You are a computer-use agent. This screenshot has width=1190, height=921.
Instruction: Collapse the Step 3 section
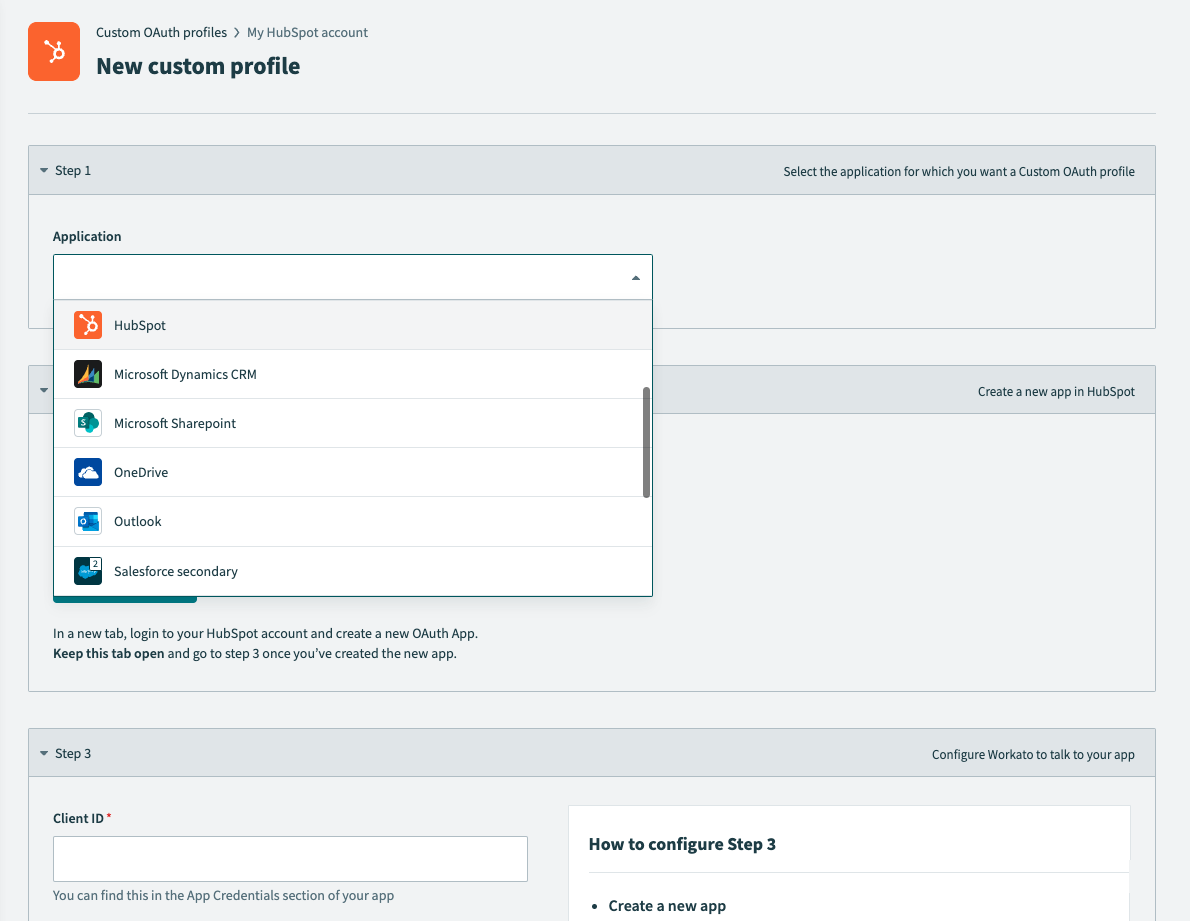(x=42, y=753)
